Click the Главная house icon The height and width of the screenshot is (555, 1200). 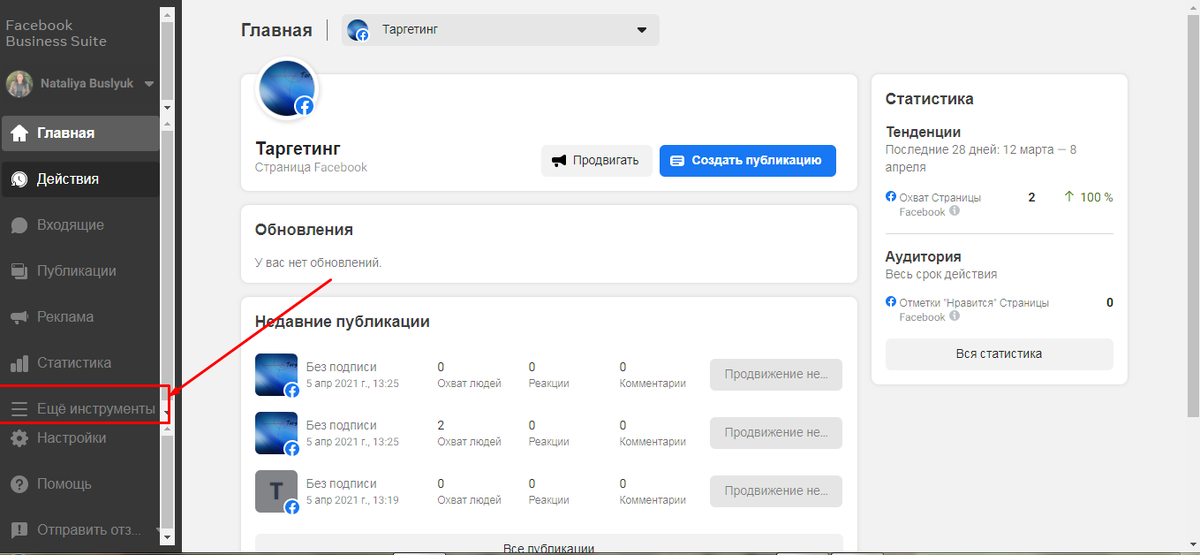[x=19, y=133]
